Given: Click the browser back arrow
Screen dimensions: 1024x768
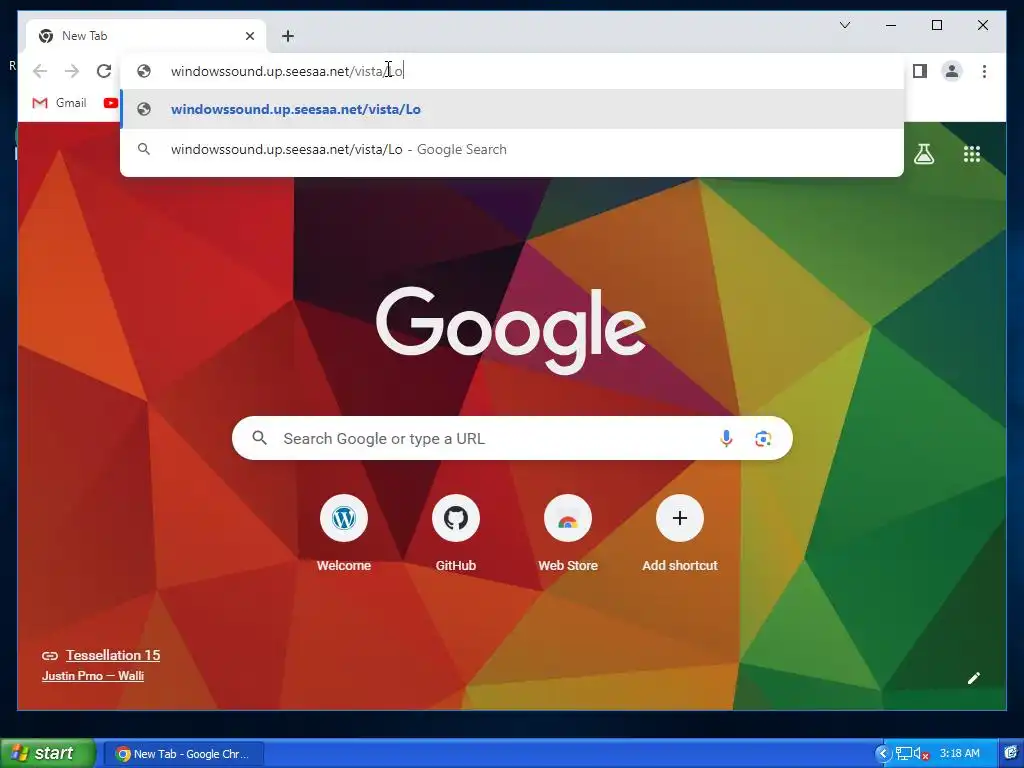Looking at the screenshot, I should (40, 71).
